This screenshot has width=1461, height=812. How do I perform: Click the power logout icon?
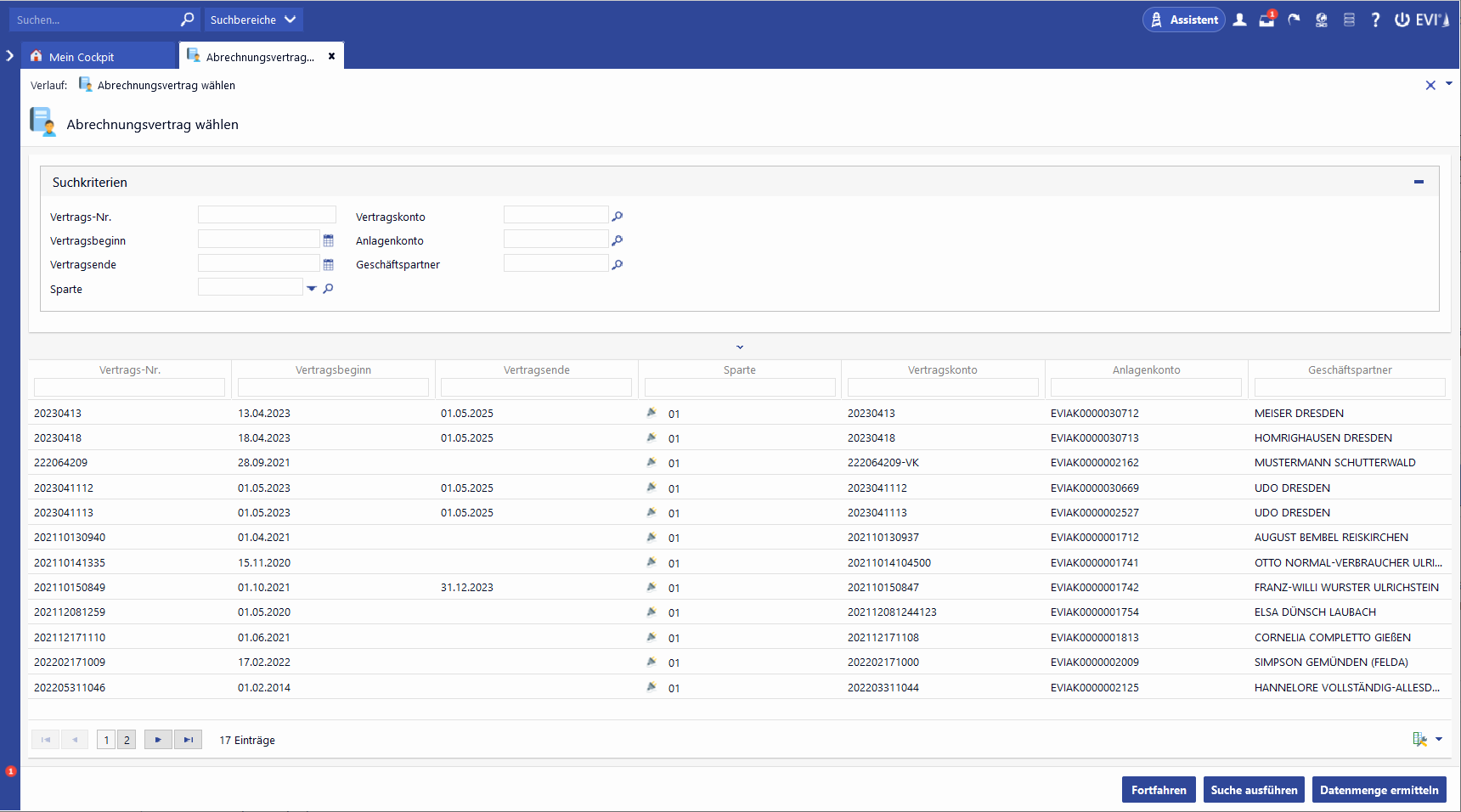(x=1402, y=20)
